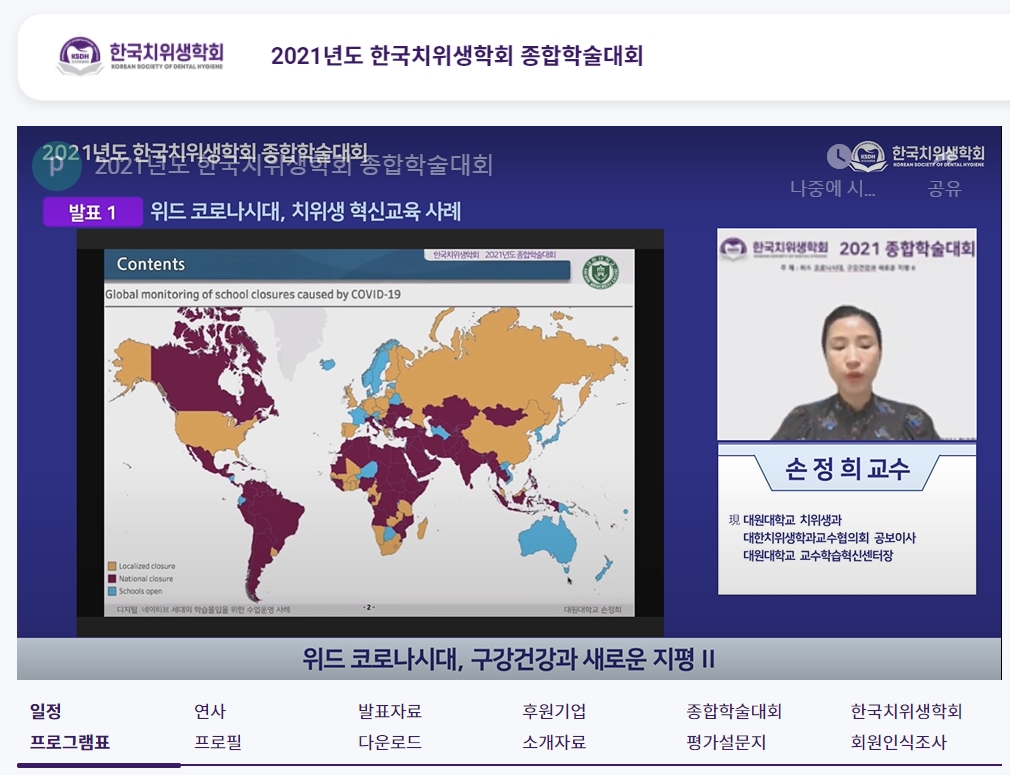
Task: Click the 손정희 교수 name banner
Action: [x=846, y=469]
